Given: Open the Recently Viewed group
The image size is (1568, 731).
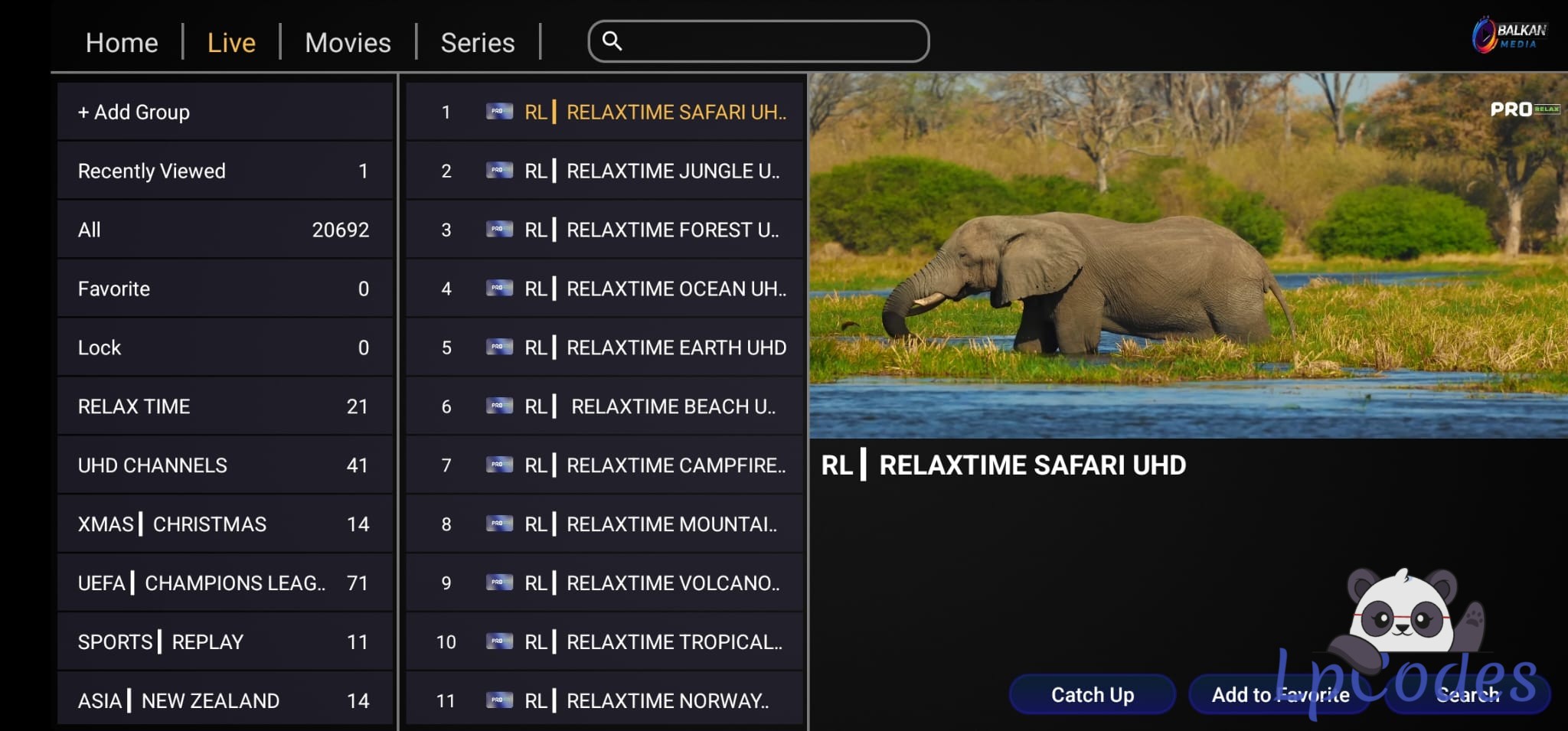Looking at the screenshot, I should 224,171.
